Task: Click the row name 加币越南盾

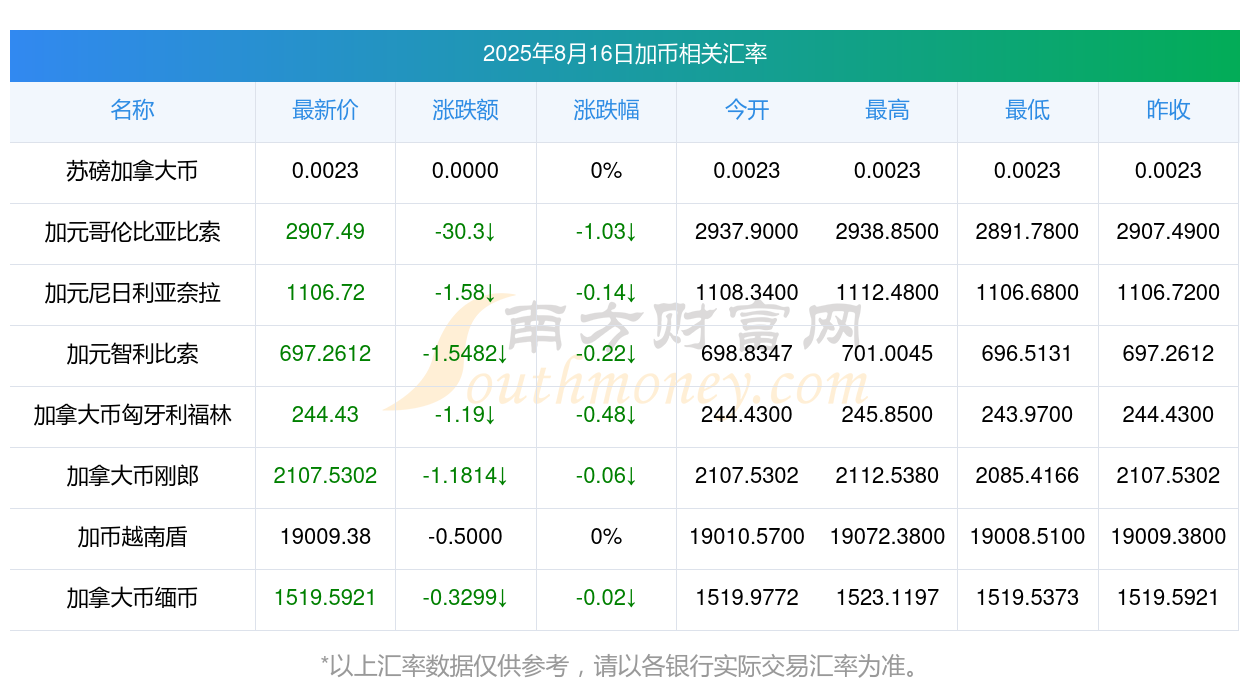Action: coord(133,537)
